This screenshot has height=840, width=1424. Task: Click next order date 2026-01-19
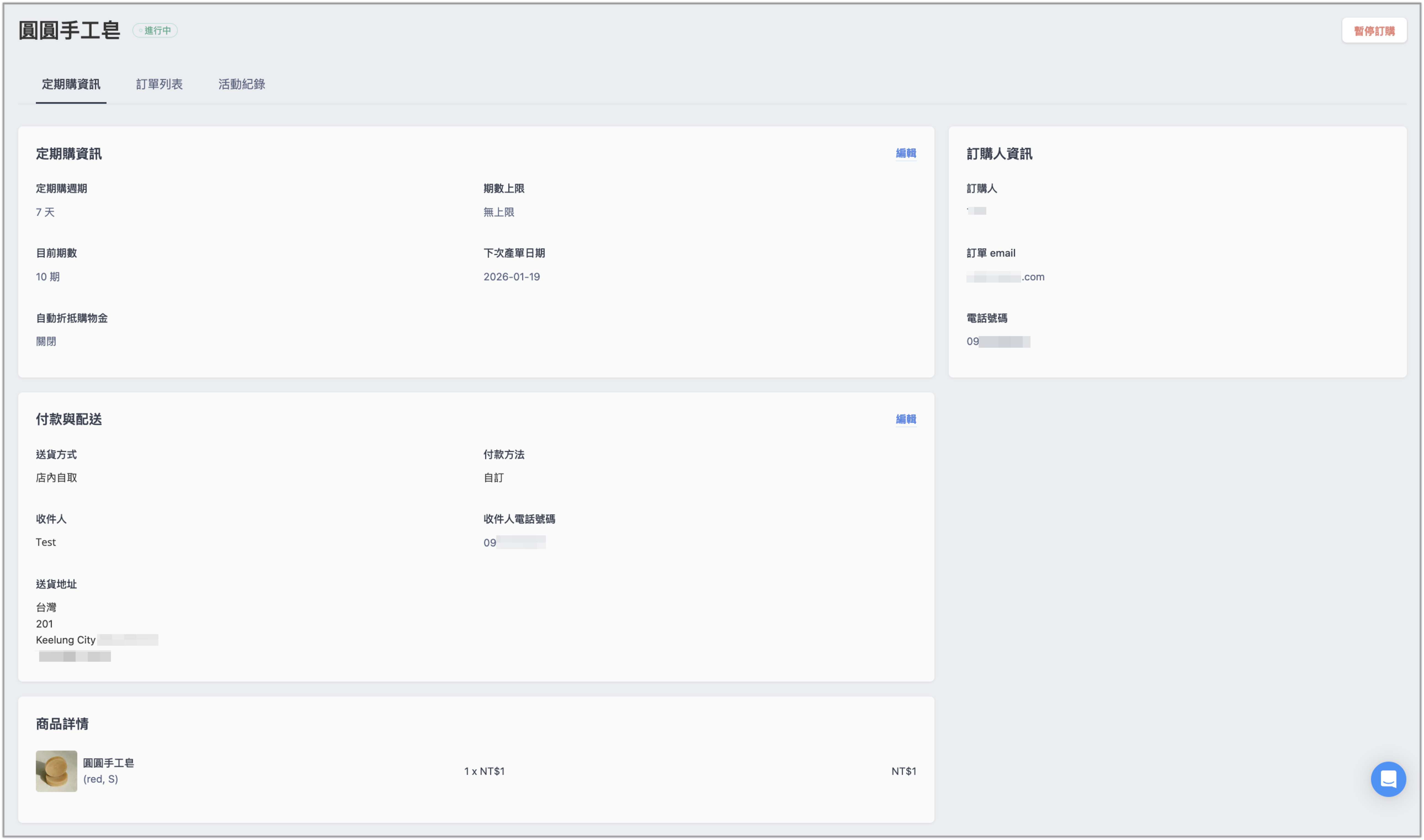coord(512,277)
